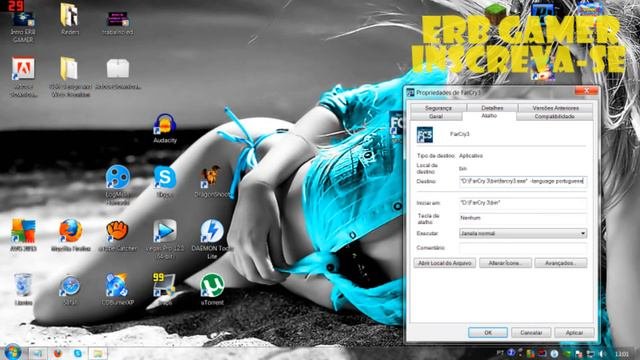Viewport: 640px width, 360px height.
Task: Open the blue film reel media shortcut
Action: 118,184
